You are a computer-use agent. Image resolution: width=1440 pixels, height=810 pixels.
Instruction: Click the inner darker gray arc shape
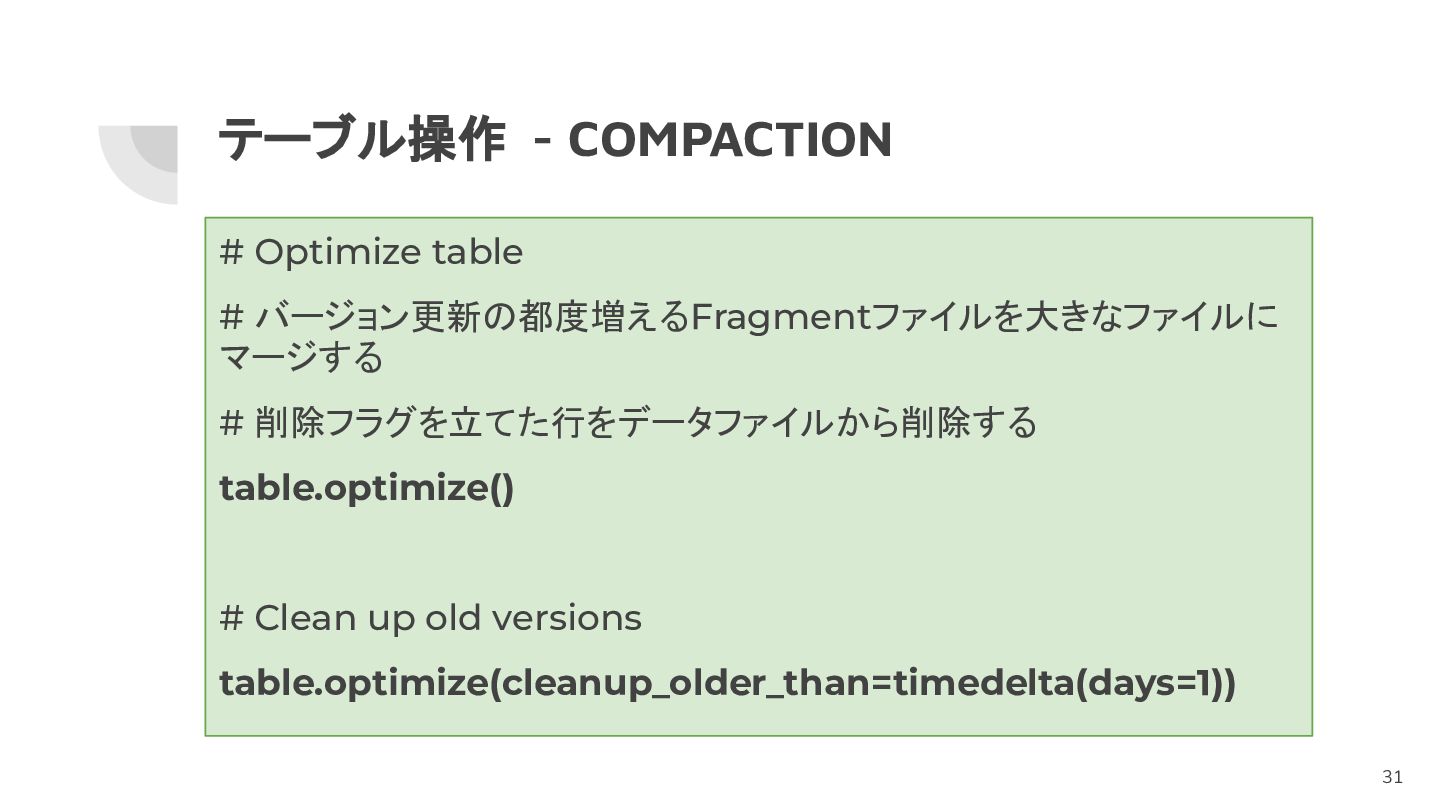154,148
